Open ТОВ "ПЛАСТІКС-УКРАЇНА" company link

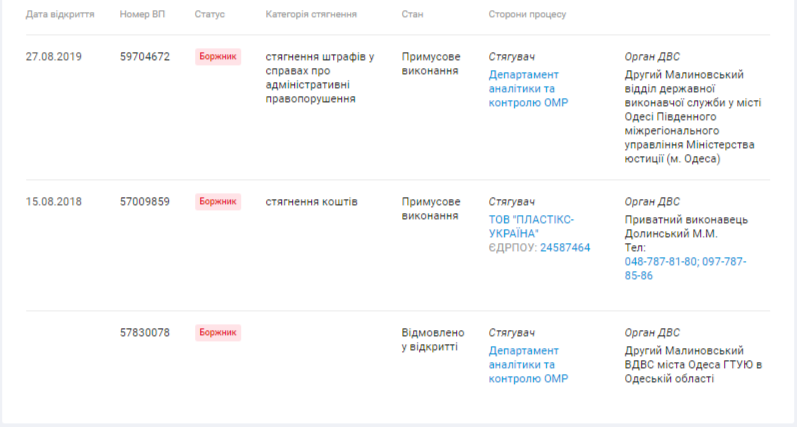pyautogui.click(x=531, y=227)
